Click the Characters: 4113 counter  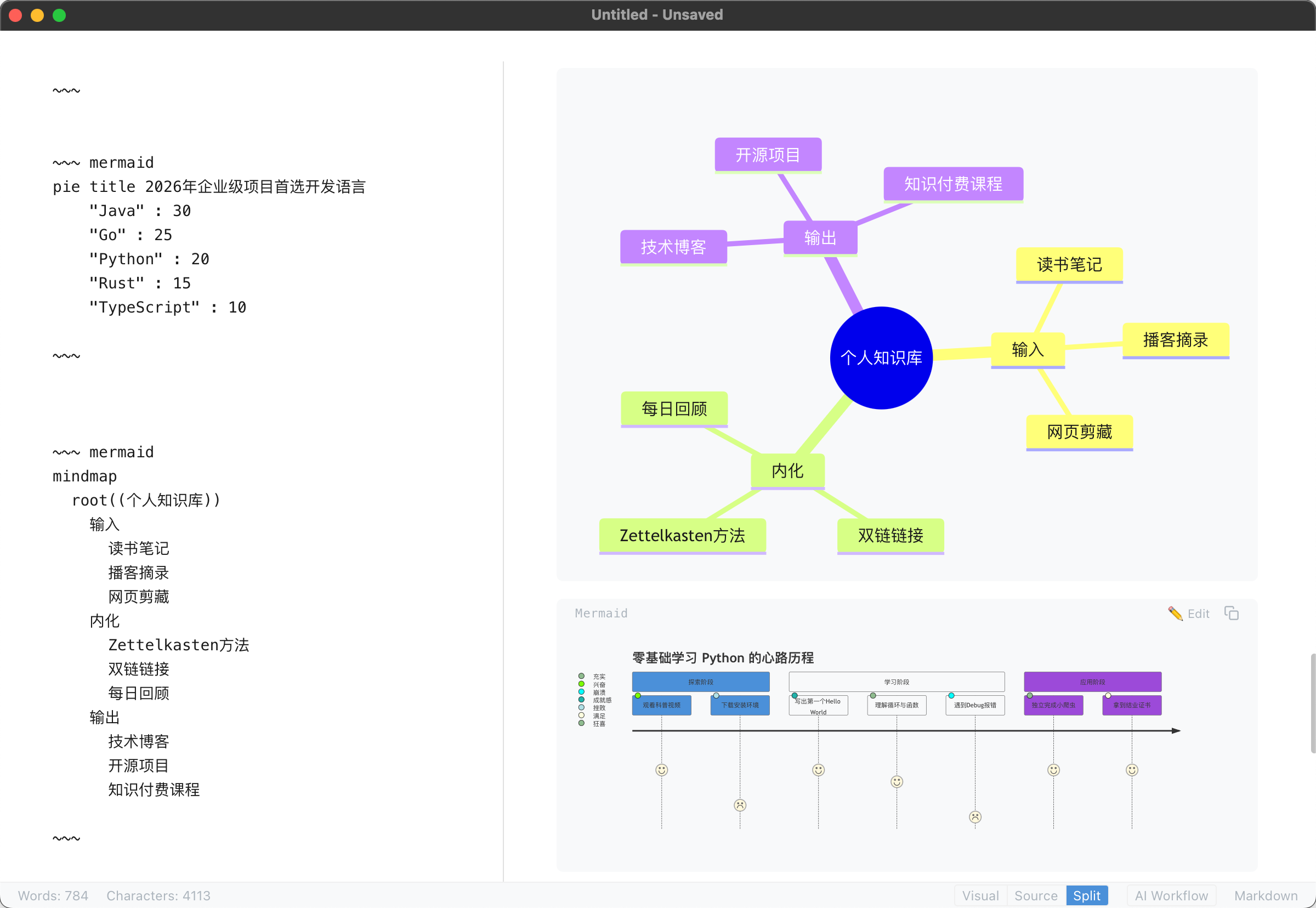(158, 895)
